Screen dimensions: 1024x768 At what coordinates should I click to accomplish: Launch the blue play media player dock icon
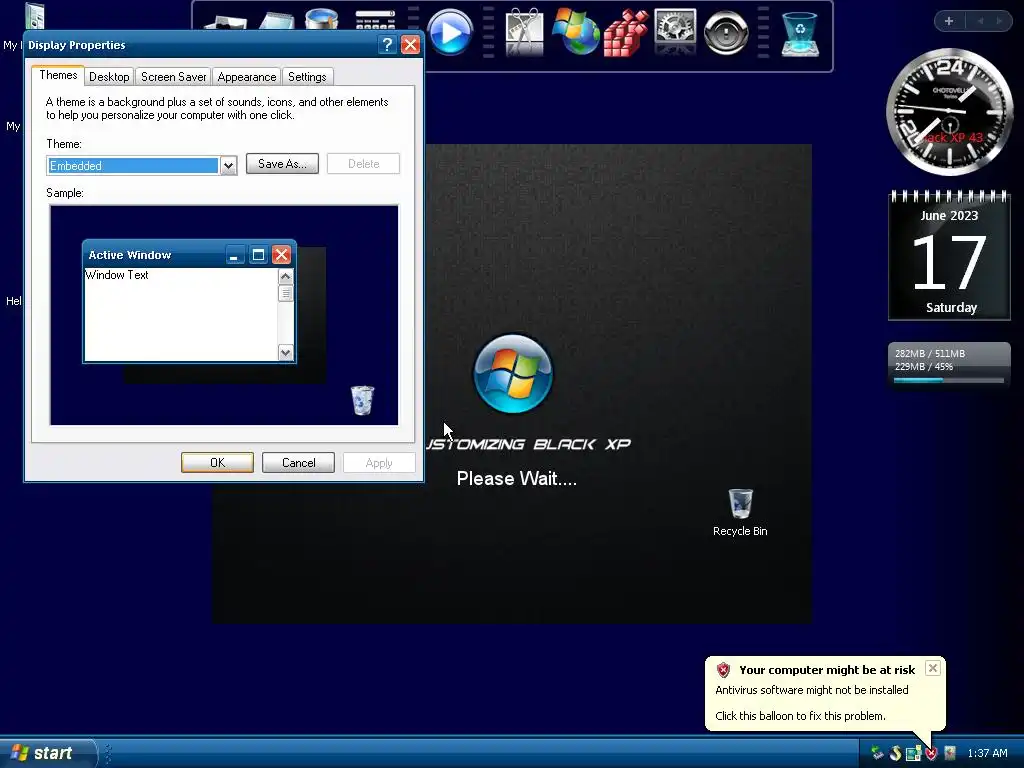(450, 32)
